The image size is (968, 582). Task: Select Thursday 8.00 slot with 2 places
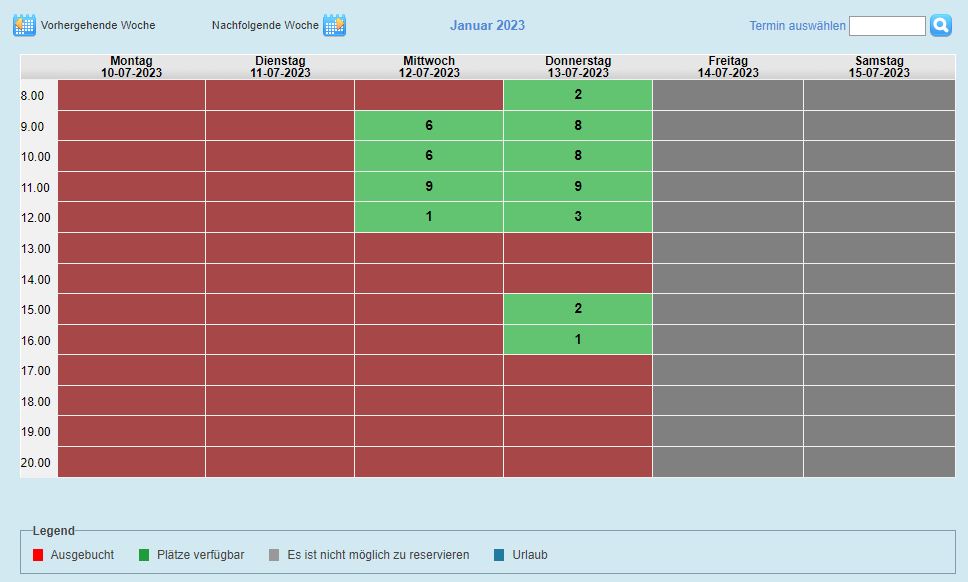[x=578, y=95]
